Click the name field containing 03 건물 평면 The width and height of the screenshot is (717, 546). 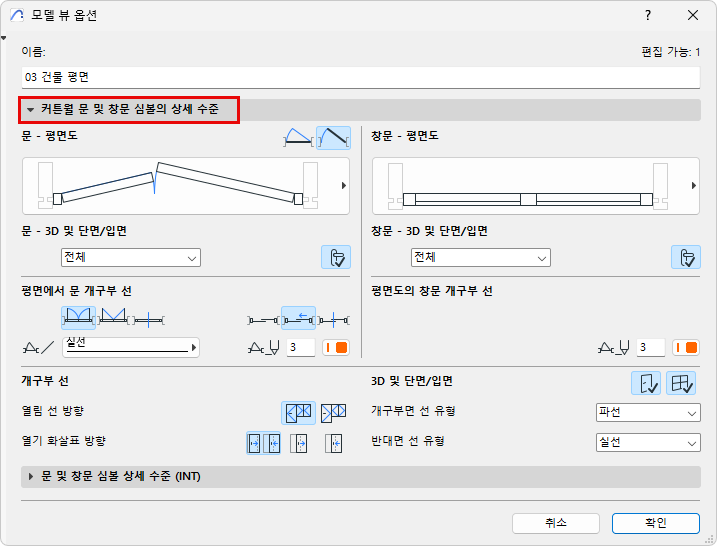click(358, 76)
